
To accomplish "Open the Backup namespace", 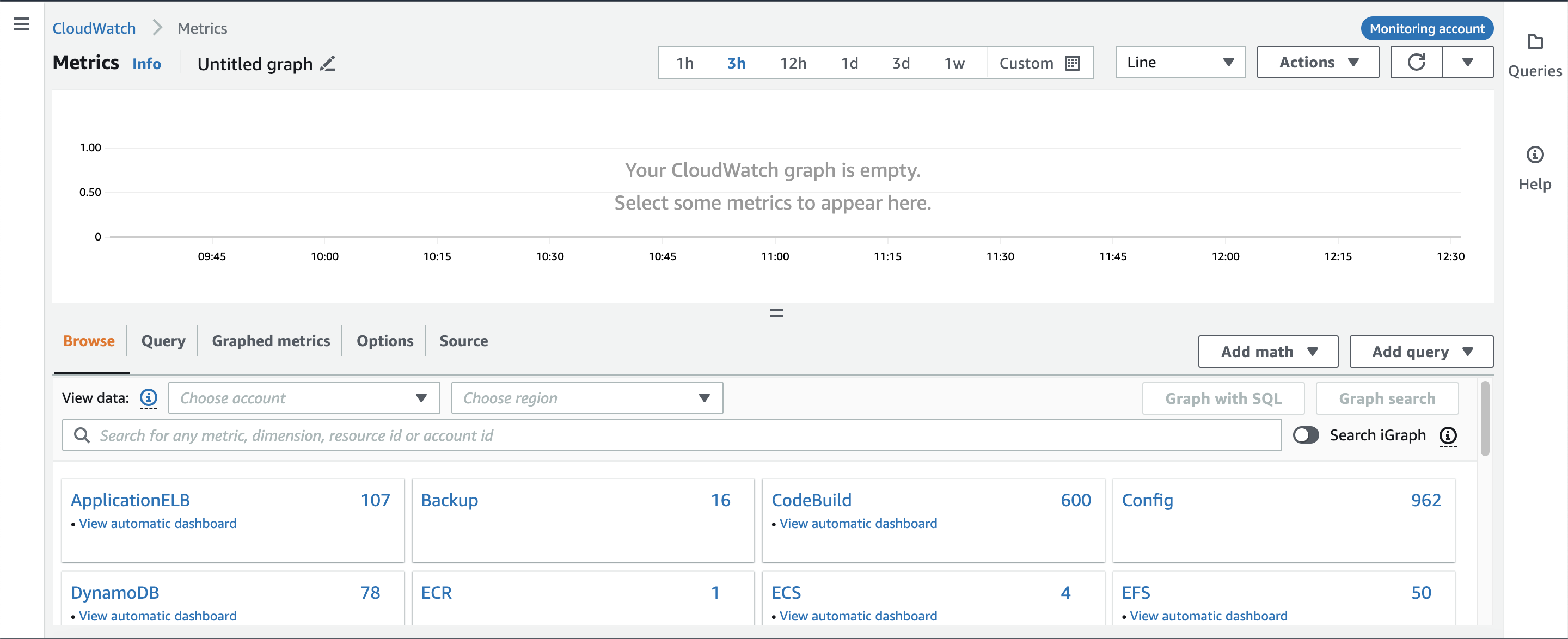I will [449, 500].
